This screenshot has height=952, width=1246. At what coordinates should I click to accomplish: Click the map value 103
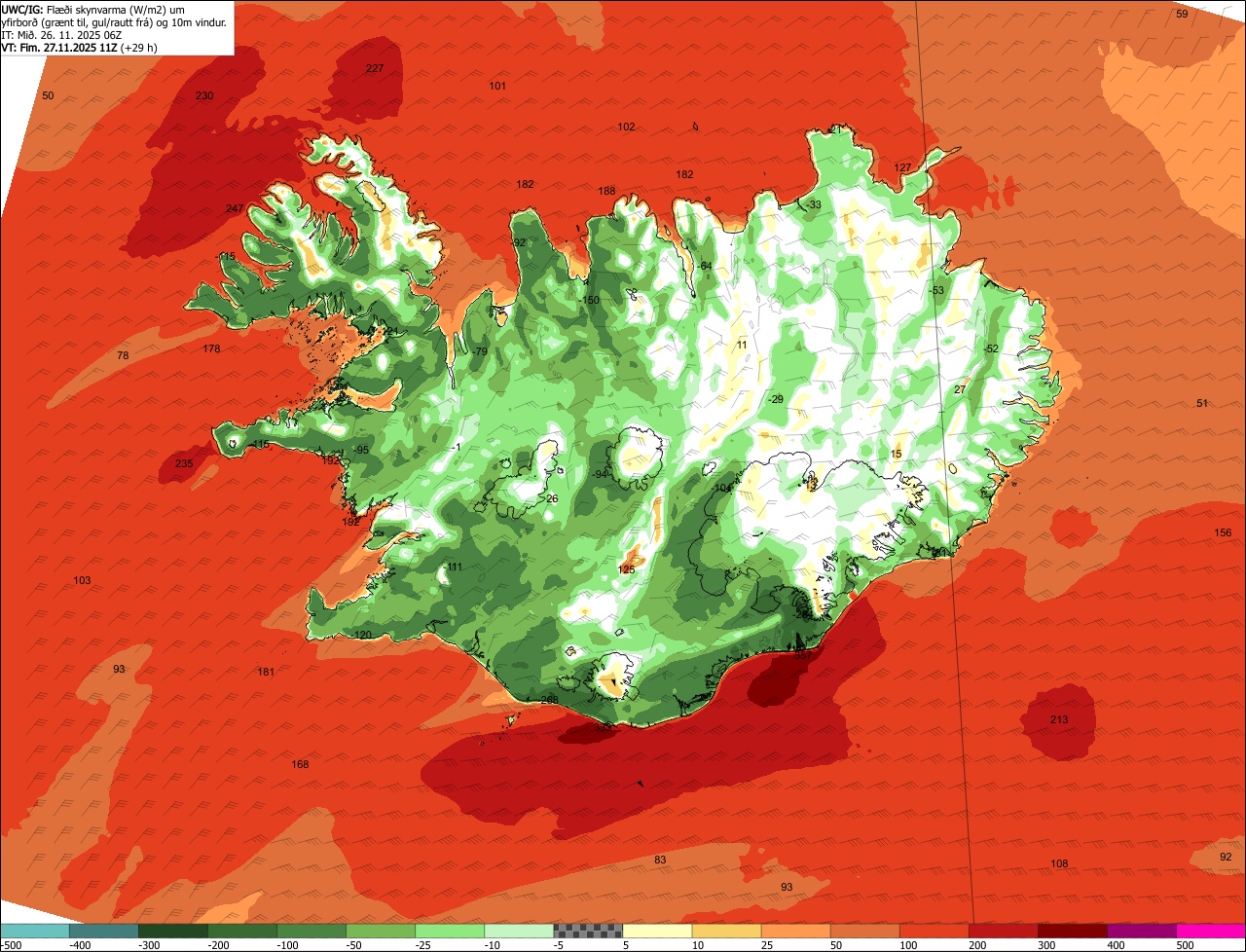[x=82, y=580]
